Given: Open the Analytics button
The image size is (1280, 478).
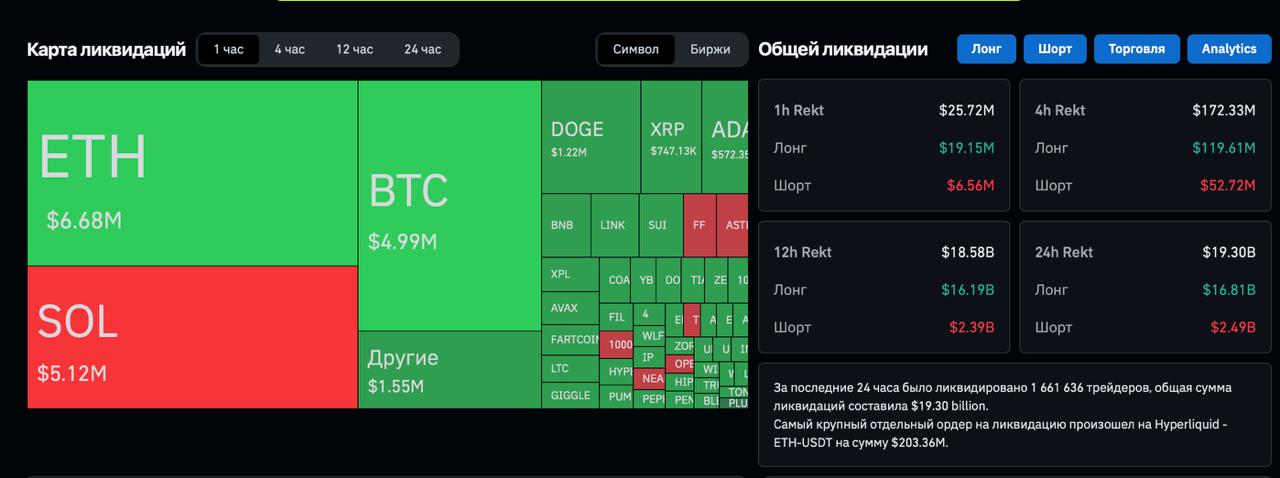Looking at the screenshot, I should pyautogui.click(x=1229, y=49).
